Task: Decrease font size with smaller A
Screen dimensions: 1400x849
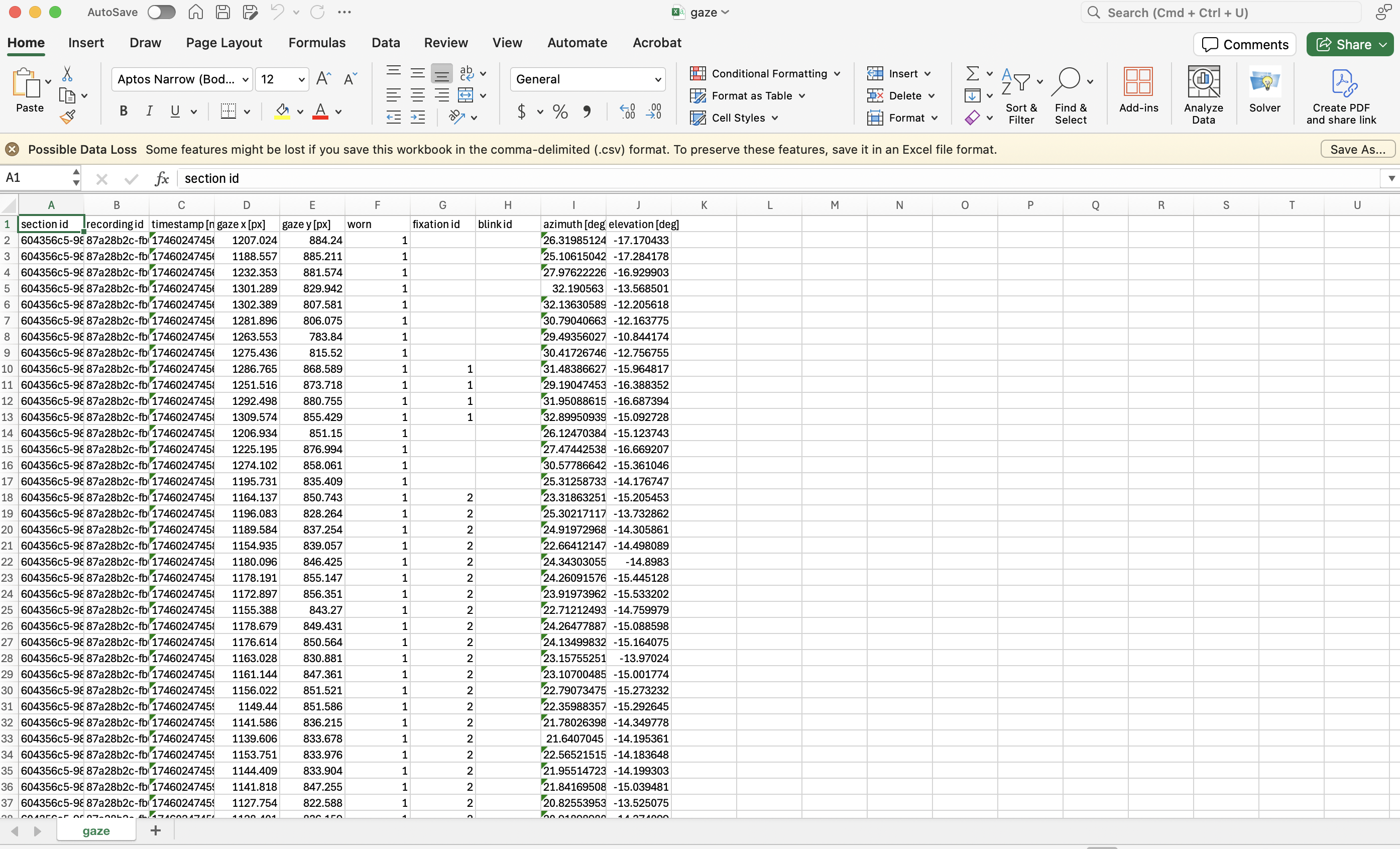Action: point(351,79)
